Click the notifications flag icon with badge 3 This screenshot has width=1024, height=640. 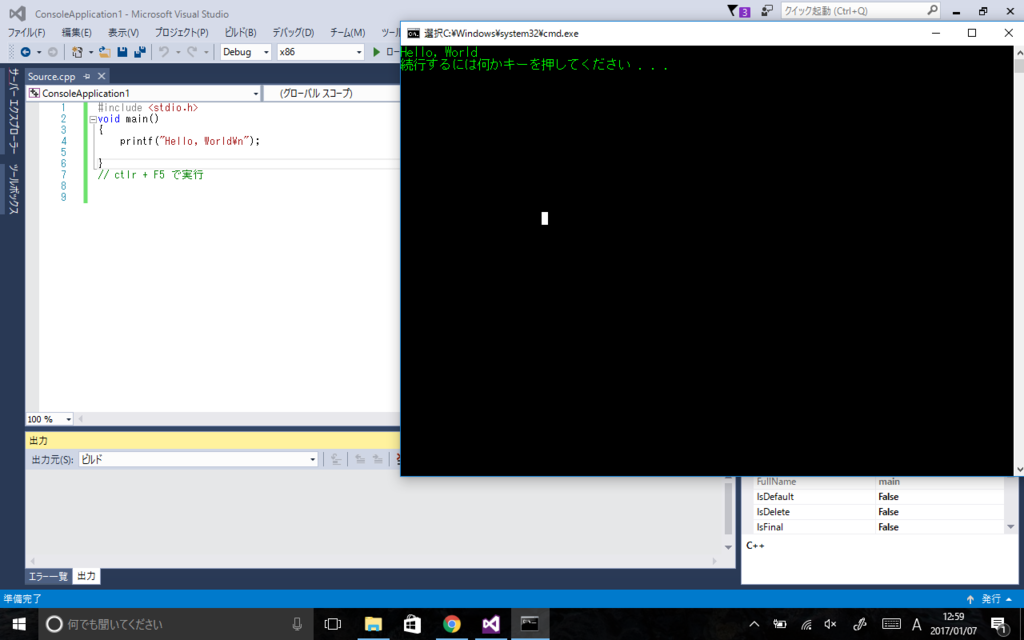pyautogui.click(x=739, y=11)
